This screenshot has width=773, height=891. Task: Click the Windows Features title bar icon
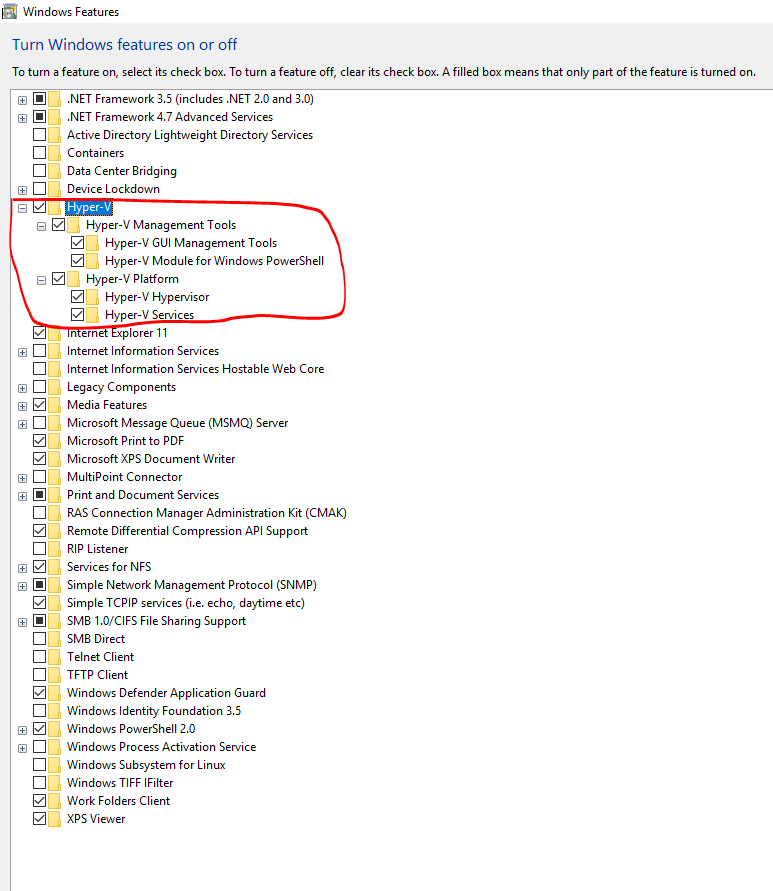tap(10, 11)
